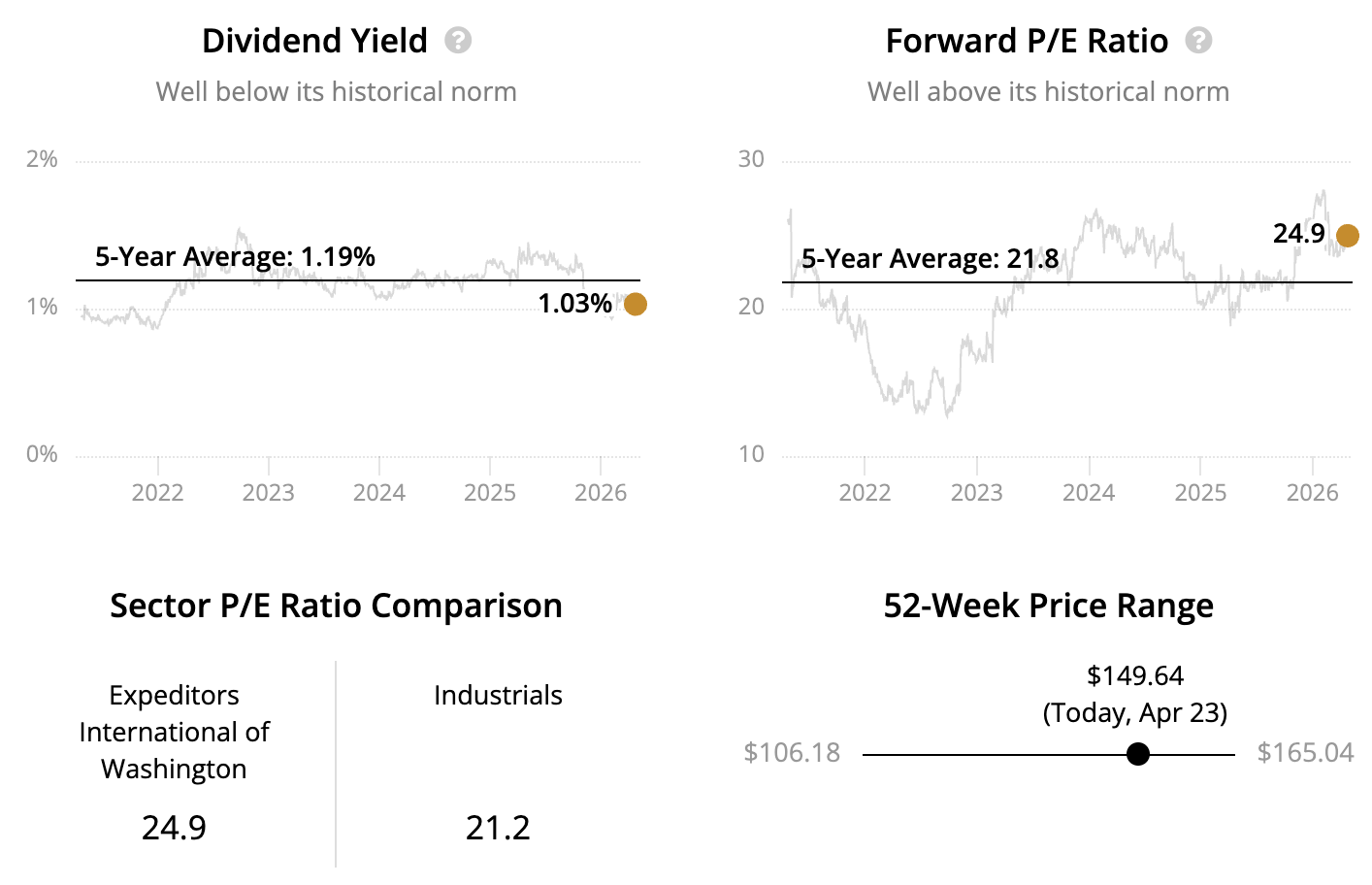The width and height of the screenshot is (1372, 885).
Task: Click the Industrials sector label
Action: pos(498,696)
